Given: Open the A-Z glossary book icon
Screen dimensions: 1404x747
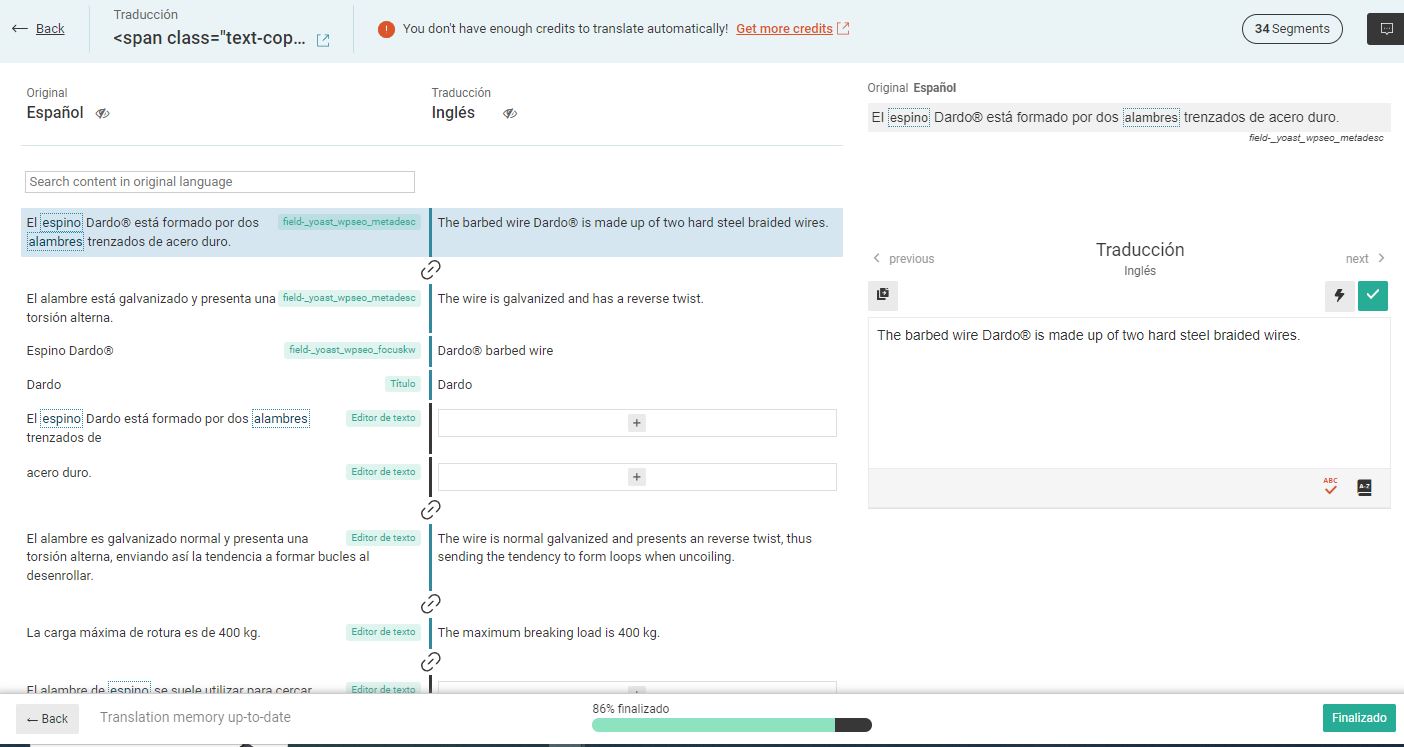Looking at the screenshot, I should [1364, 488].
